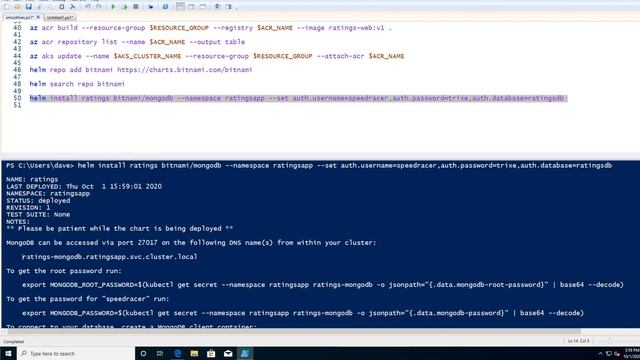Run the highlighted selection

tap(124, 7)
